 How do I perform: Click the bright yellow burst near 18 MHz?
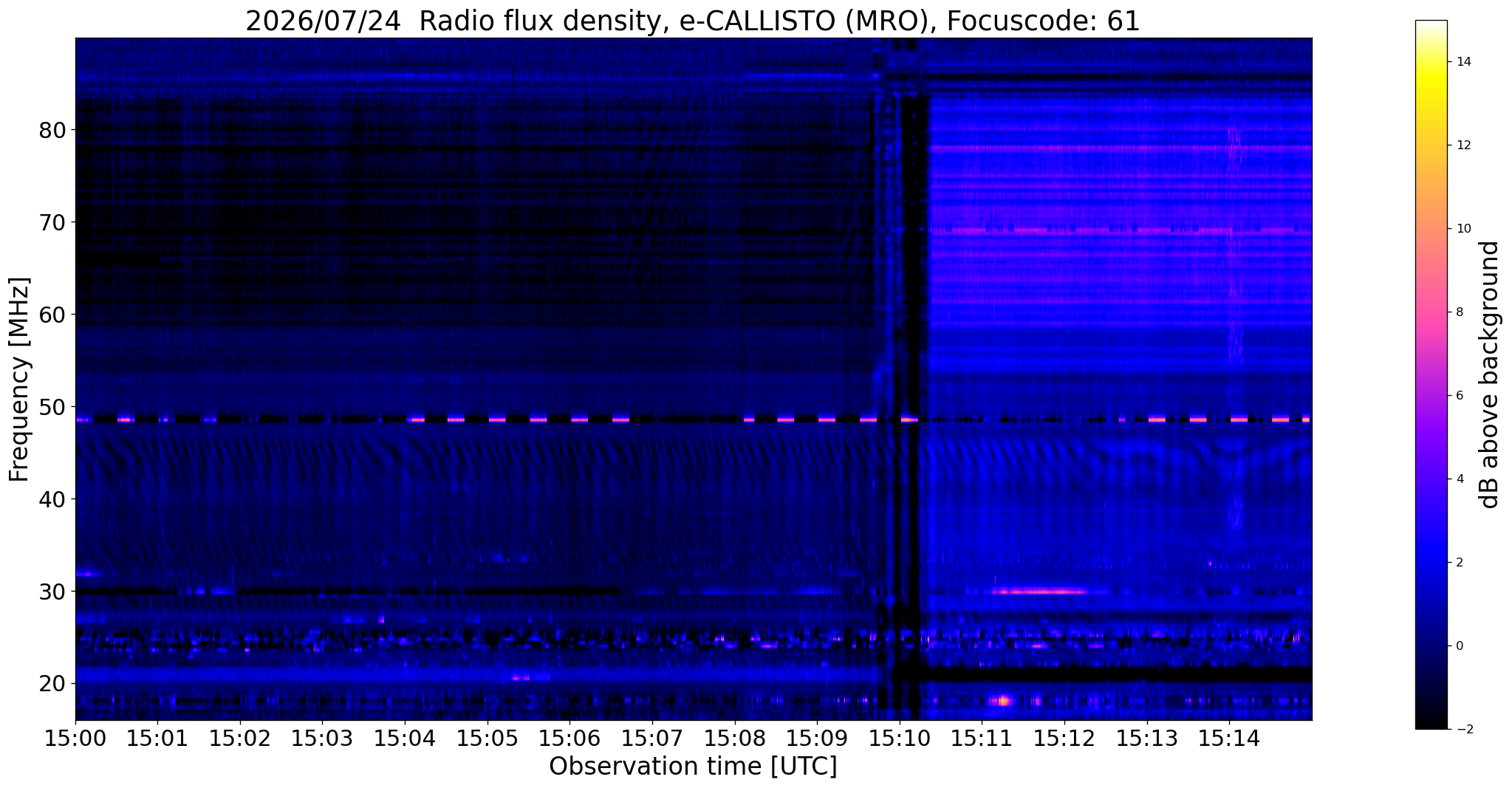click(1002, 700)
